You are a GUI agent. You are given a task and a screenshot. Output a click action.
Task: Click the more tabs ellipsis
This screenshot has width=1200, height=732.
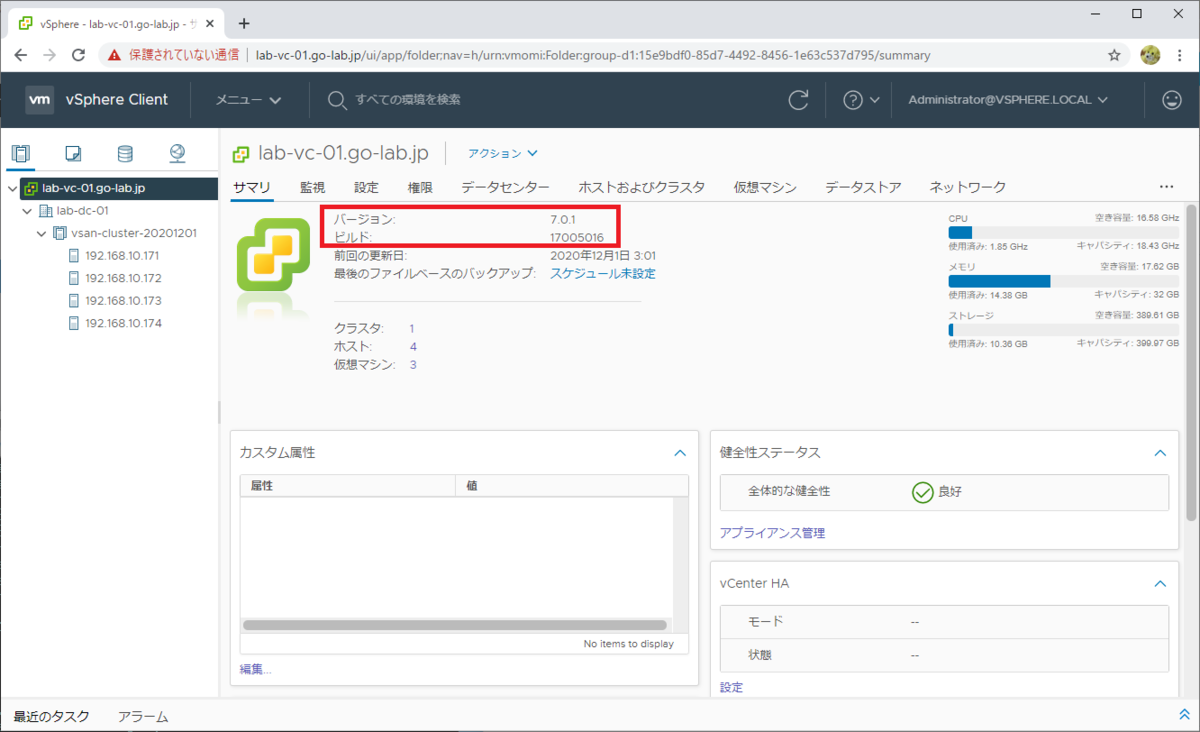pos(1166,187)
